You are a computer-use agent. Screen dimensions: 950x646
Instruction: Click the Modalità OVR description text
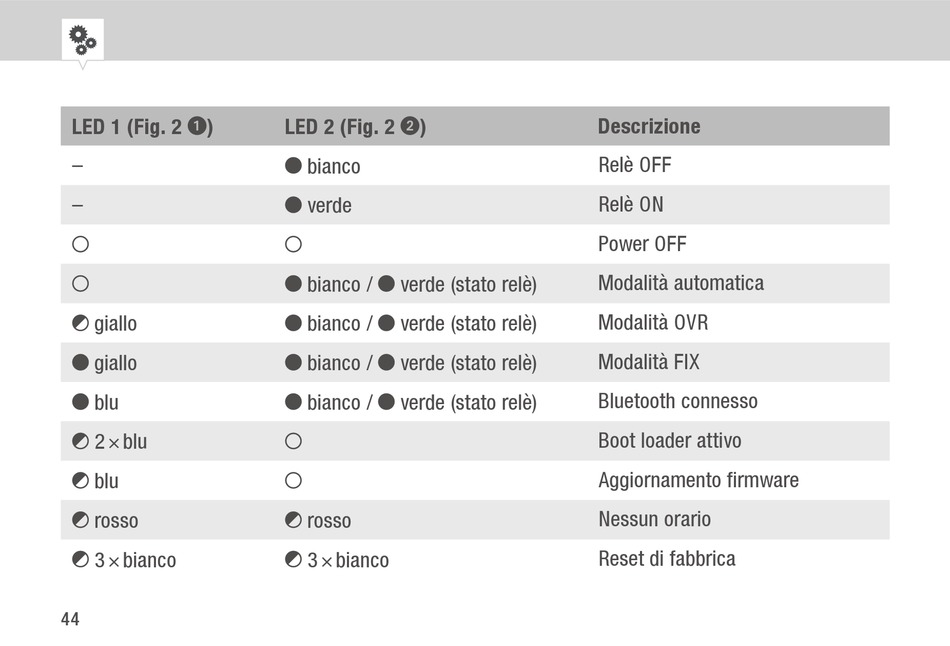[653, 322]
